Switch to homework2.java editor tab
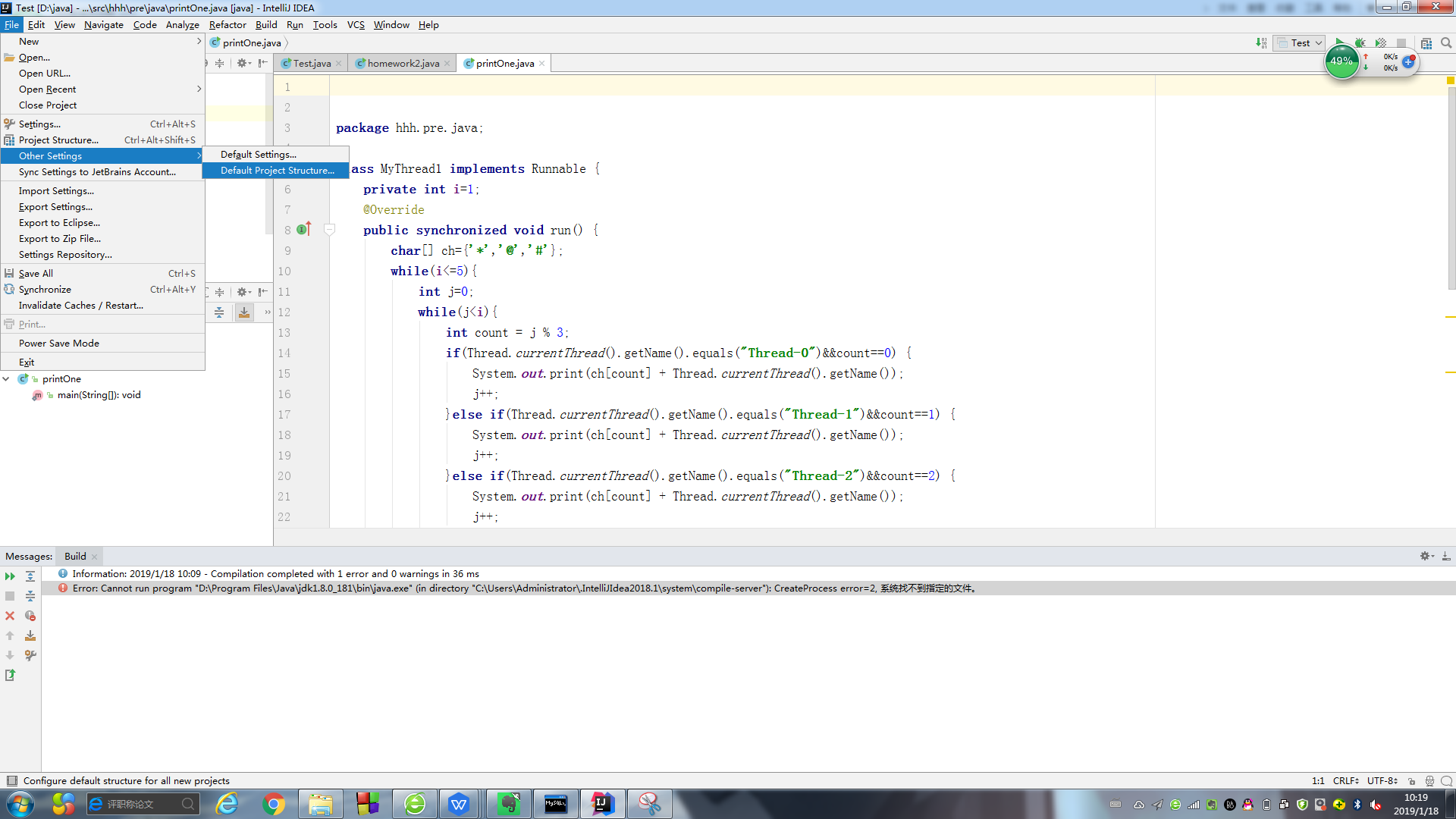The image size is (1456, 819). point(403,64)
